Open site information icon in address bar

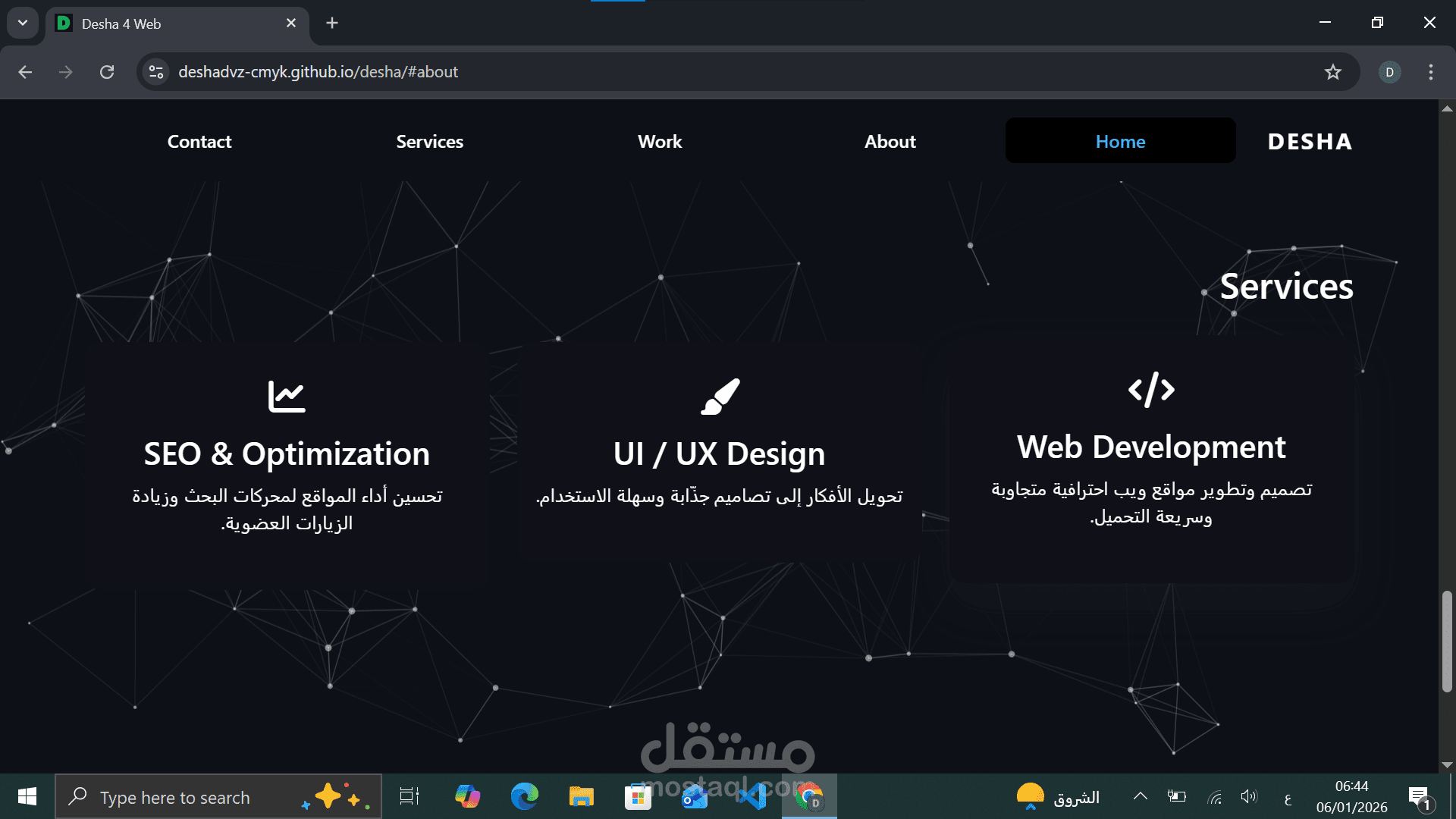click(x=156, y=72)
